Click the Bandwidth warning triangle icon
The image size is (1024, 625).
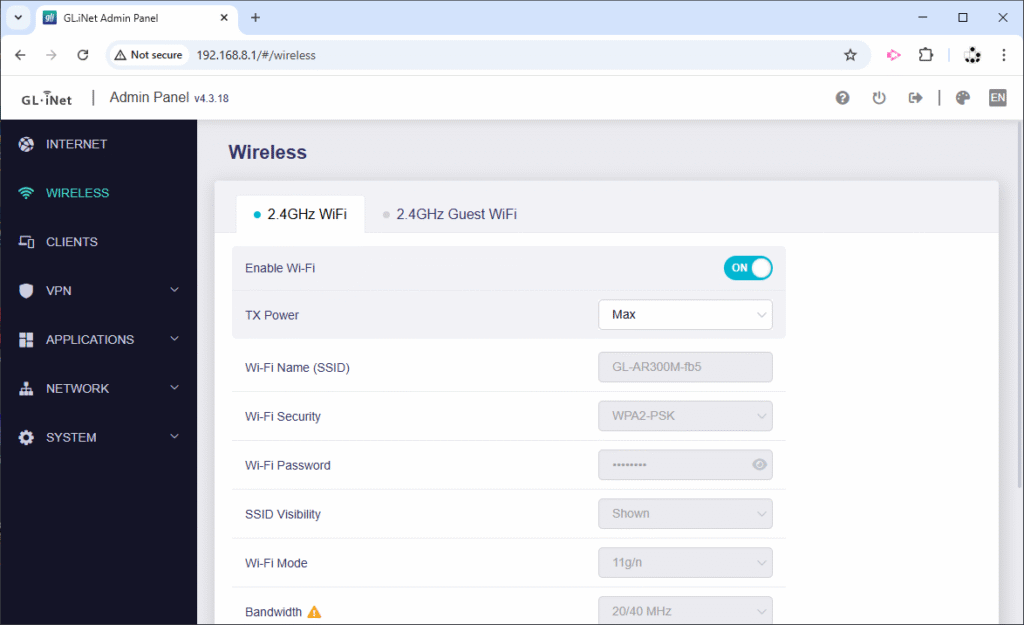coord(314,612)
